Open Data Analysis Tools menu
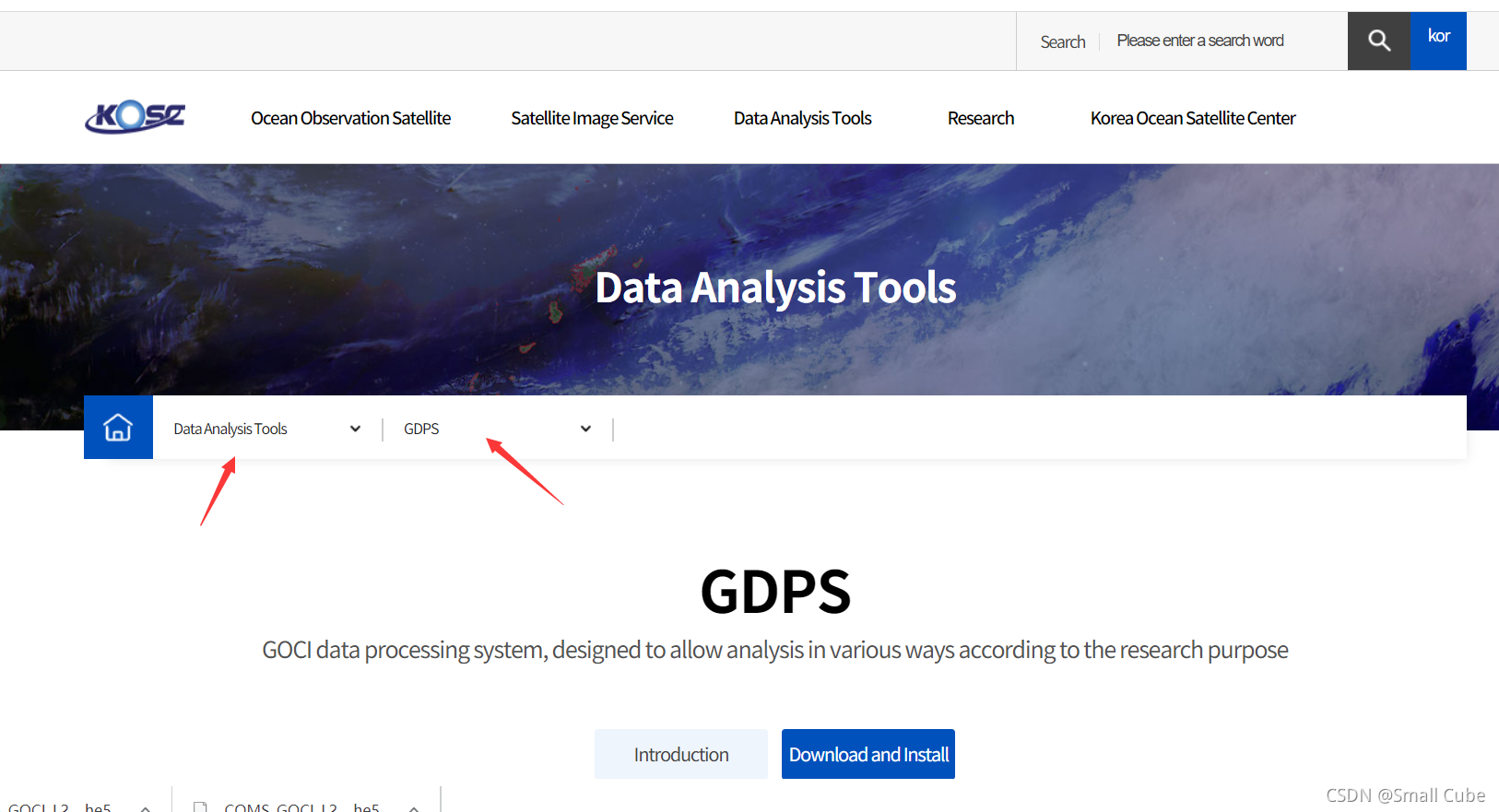Image resolution: width=1499 pixels, height=812 pixels. 802,118
